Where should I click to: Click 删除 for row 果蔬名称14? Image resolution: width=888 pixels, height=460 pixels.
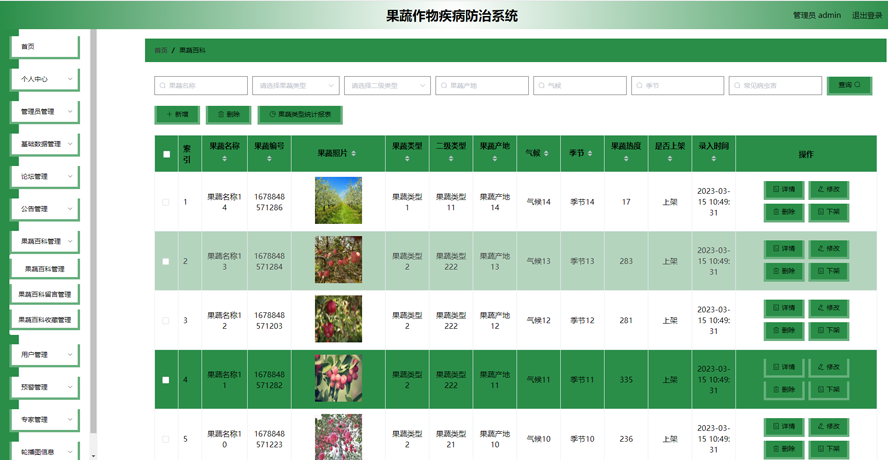coord(784,212)
